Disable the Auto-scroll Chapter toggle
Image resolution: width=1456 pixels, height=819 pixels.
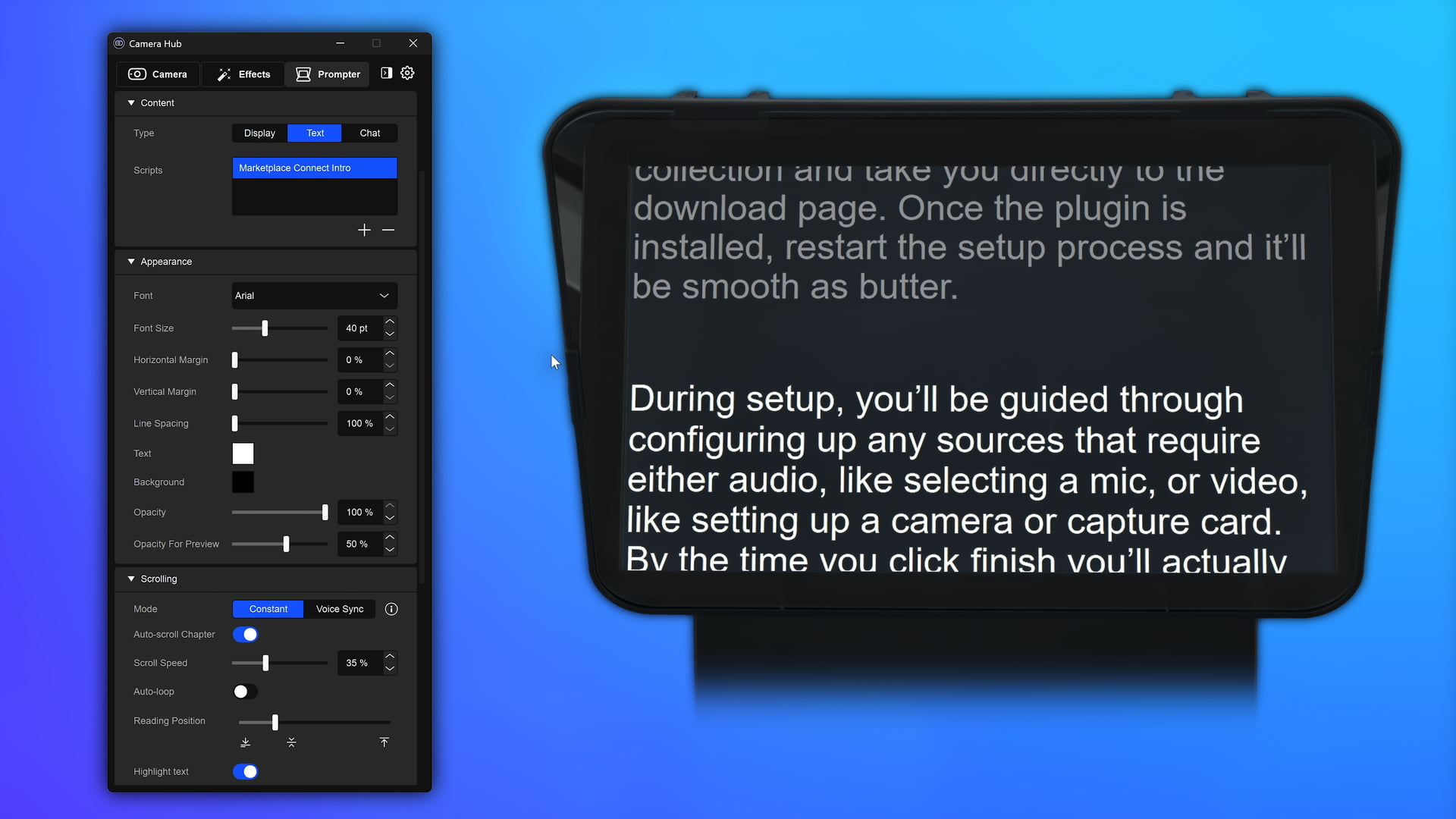[245, 635]
